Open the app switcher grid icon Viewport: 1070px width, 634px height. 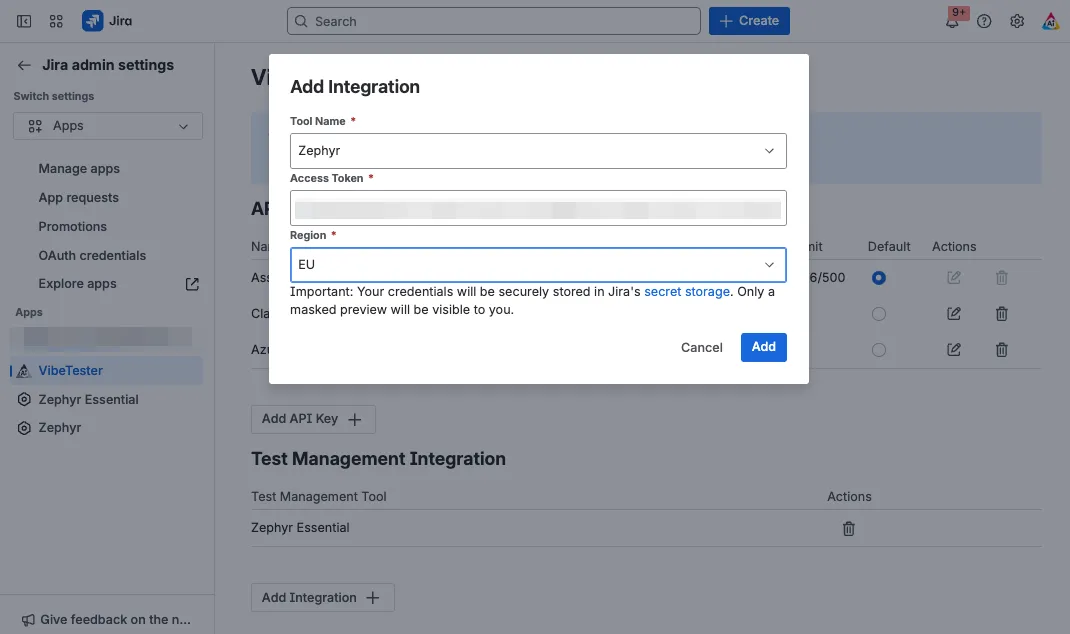click(x=56, y=21)
